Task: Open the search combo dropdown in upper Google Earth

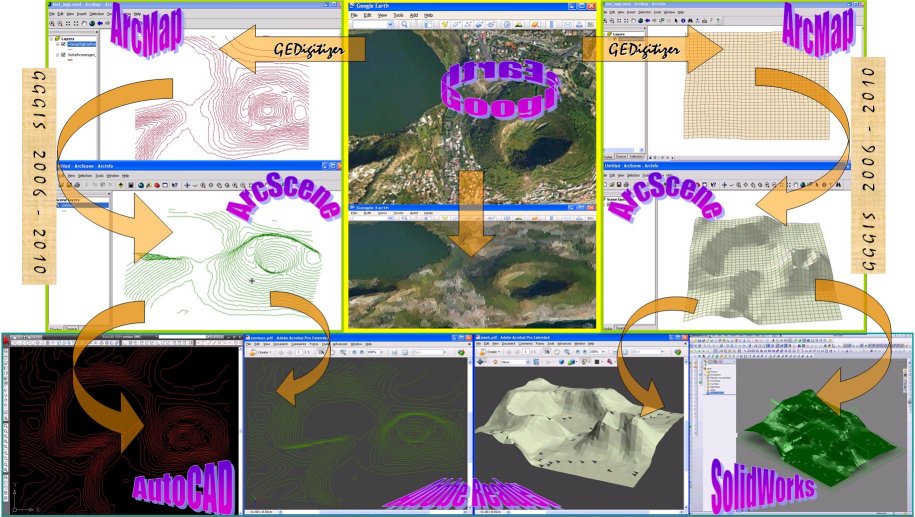Action: [x=390, y=25]
